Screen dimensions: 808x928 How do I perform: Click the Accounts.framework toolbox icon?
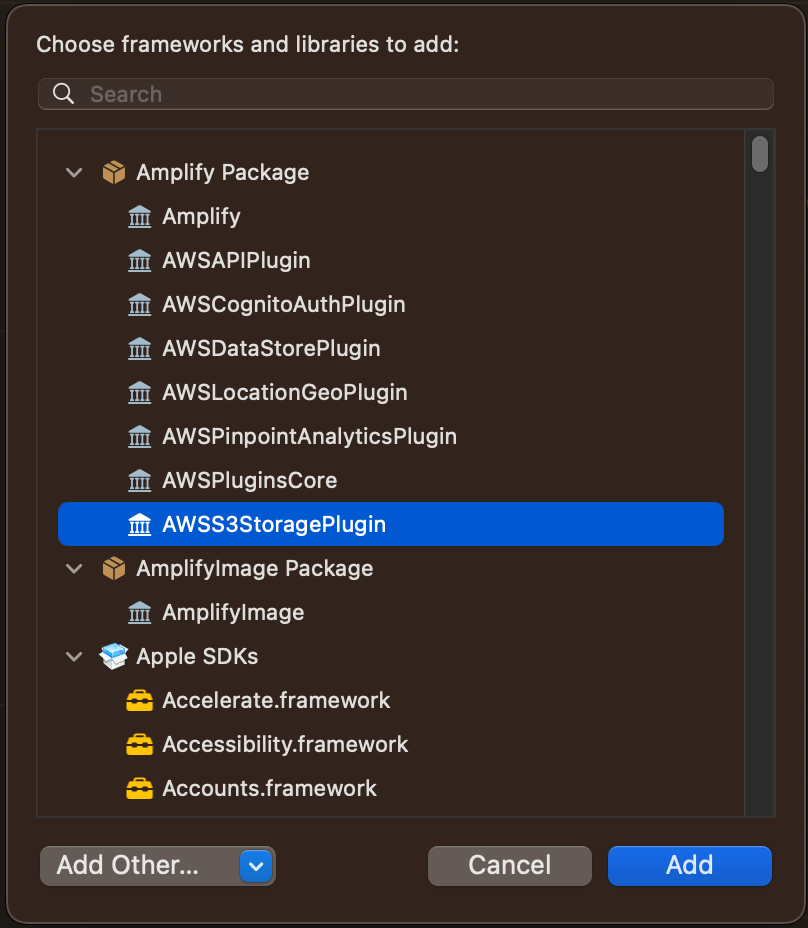pyautogui.click(x=140, y=788)
